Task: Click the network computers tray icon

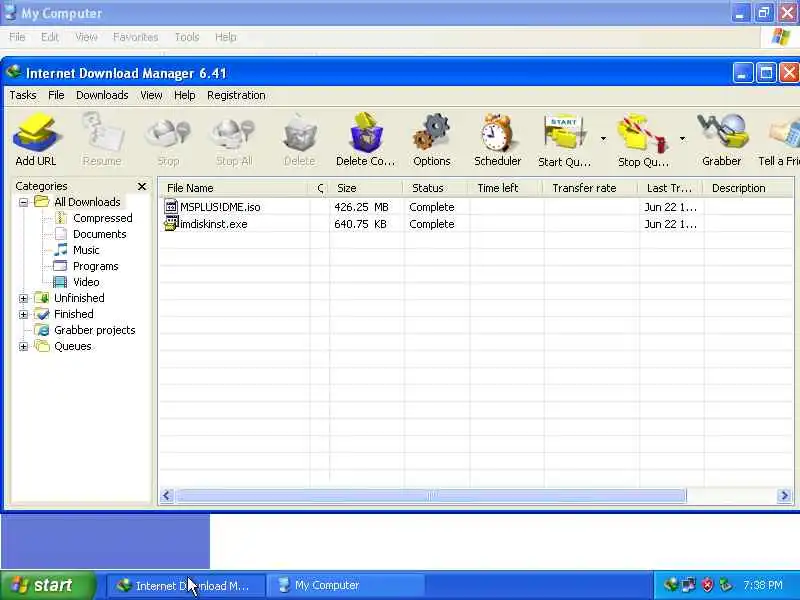Action: 689,585
